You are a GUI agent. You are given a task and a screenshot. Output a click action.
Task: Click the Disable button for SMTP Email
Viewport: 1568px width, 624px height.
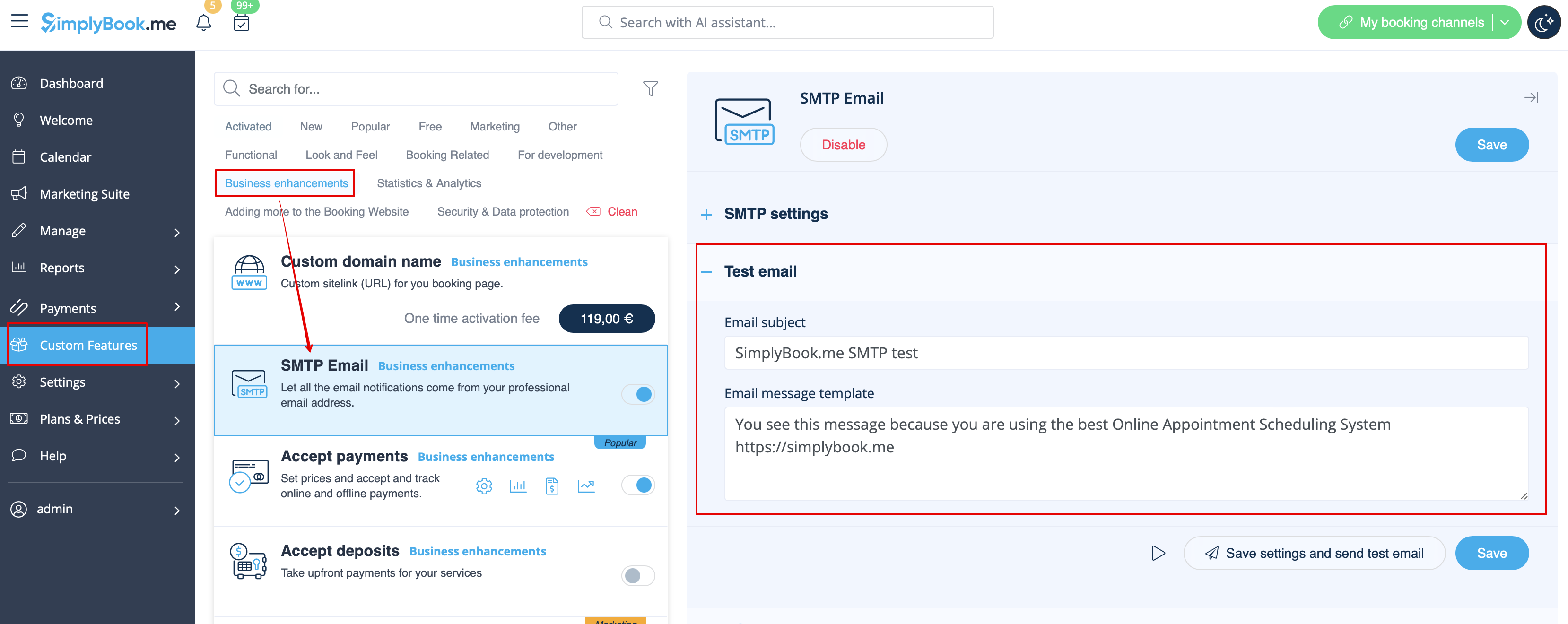tap(843, 145)
